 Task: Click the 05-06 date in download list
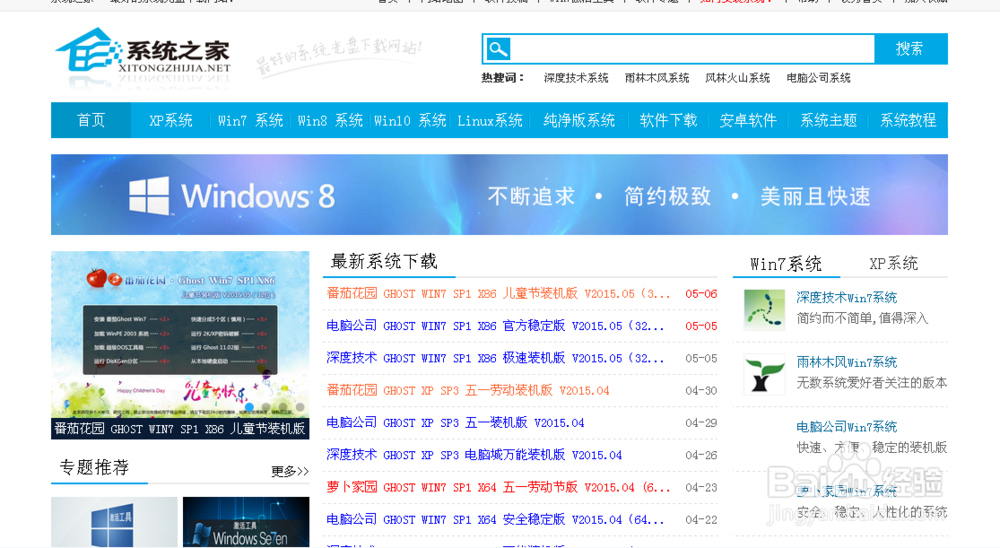pyautogui.click(x=701, y=293)
